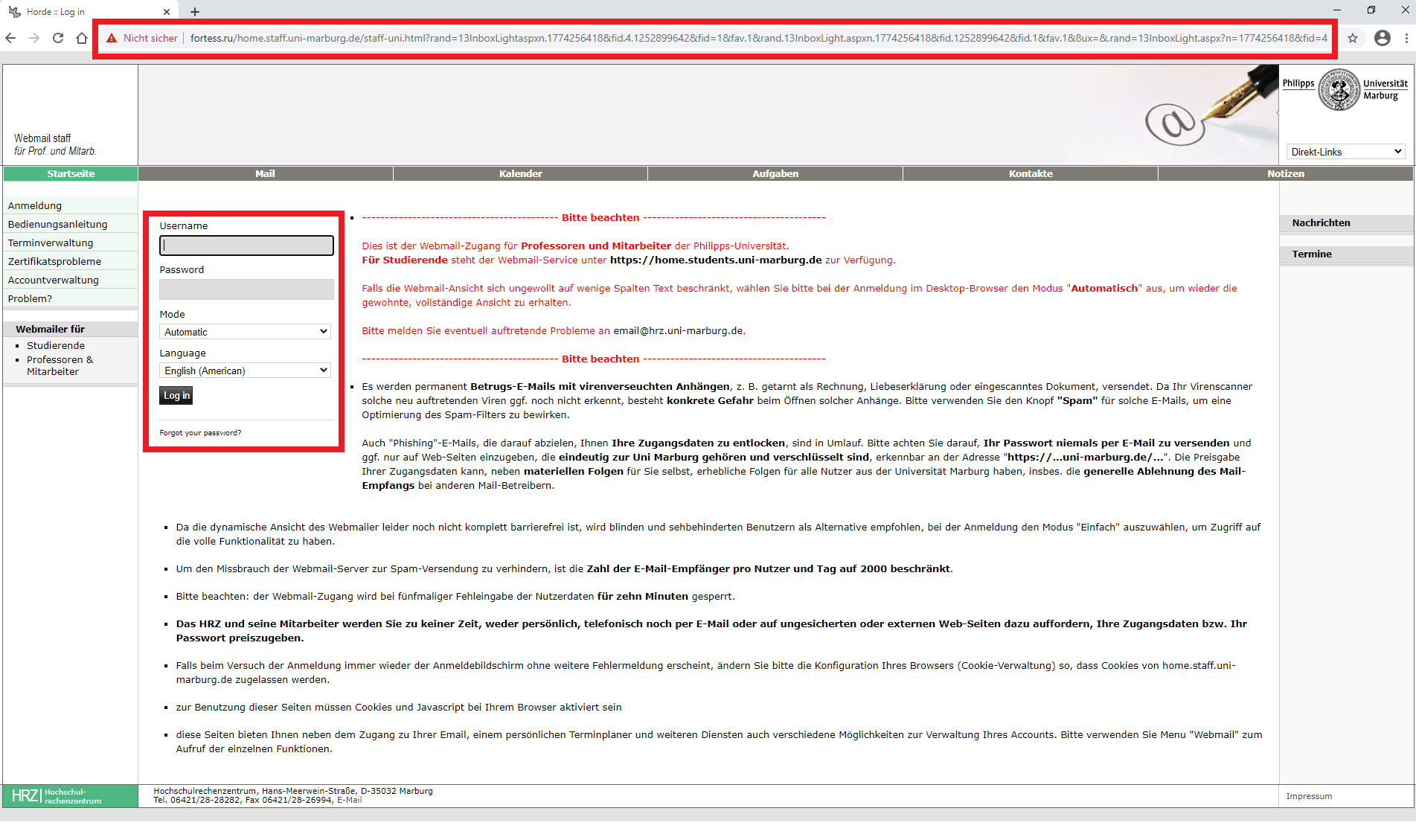Image resolution: width=1416 pixels, height=840 pixels.
Task: Open a new tab with the plus icon
Action: coord(195,12)
